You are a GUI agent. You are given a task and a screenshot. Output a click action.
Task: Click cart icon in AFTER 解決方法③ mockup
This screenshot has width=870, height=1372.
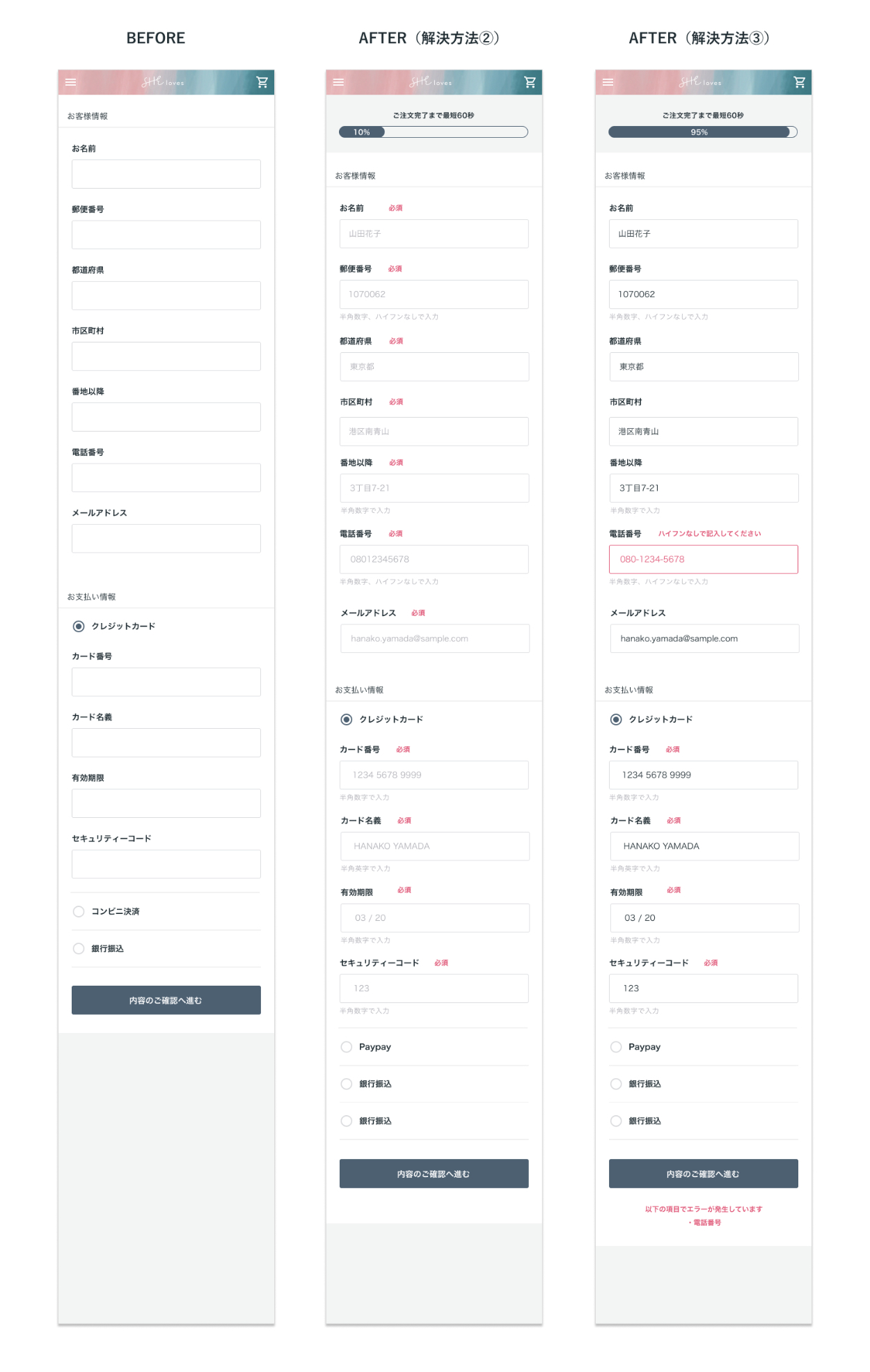tap(799, 82)
